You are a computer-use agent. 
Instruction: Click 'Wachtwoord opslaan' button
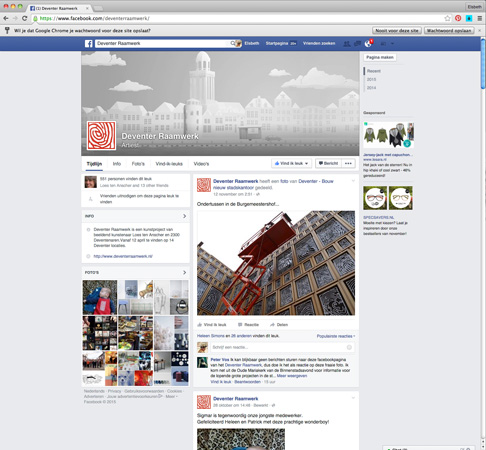[449, 31]
